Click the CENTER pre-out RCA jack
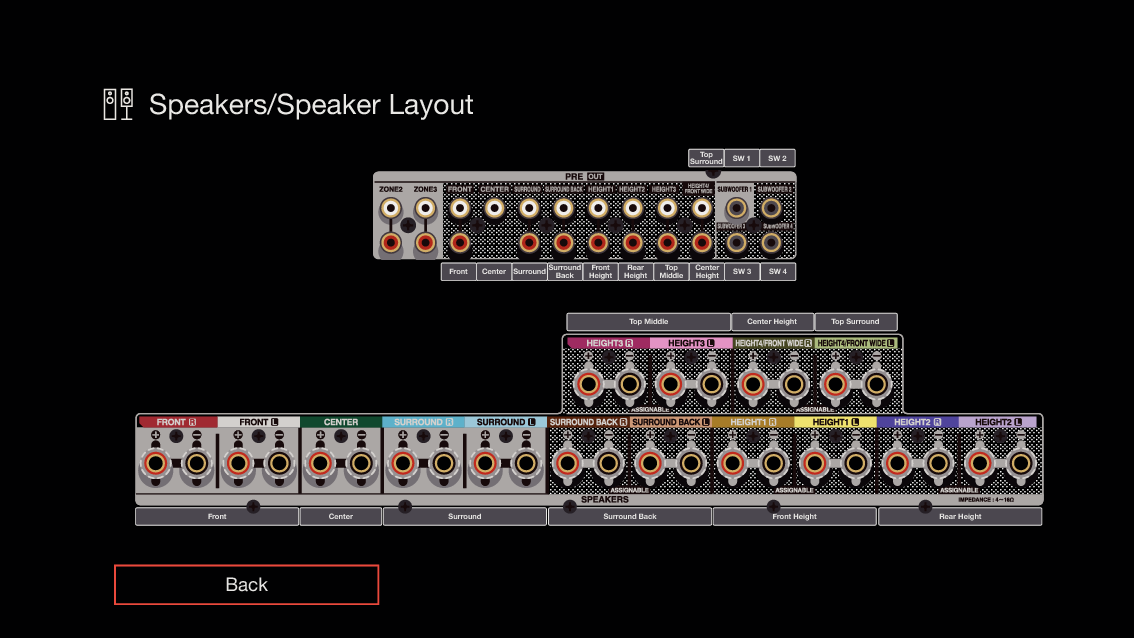This screenshot has height=638, width=1134. tap(494, 209)
